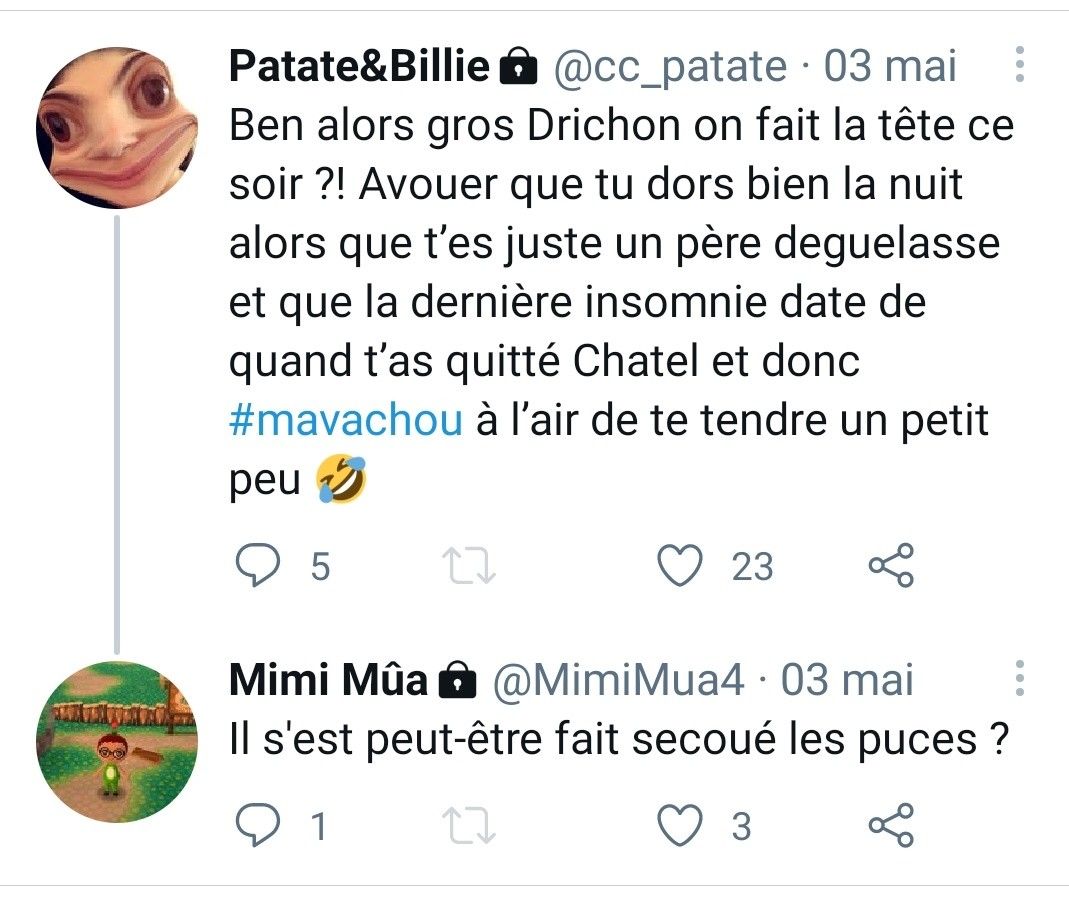Open the @cc_patate handle
This screenshot has height=908, width=1069.
click(669, 67)
